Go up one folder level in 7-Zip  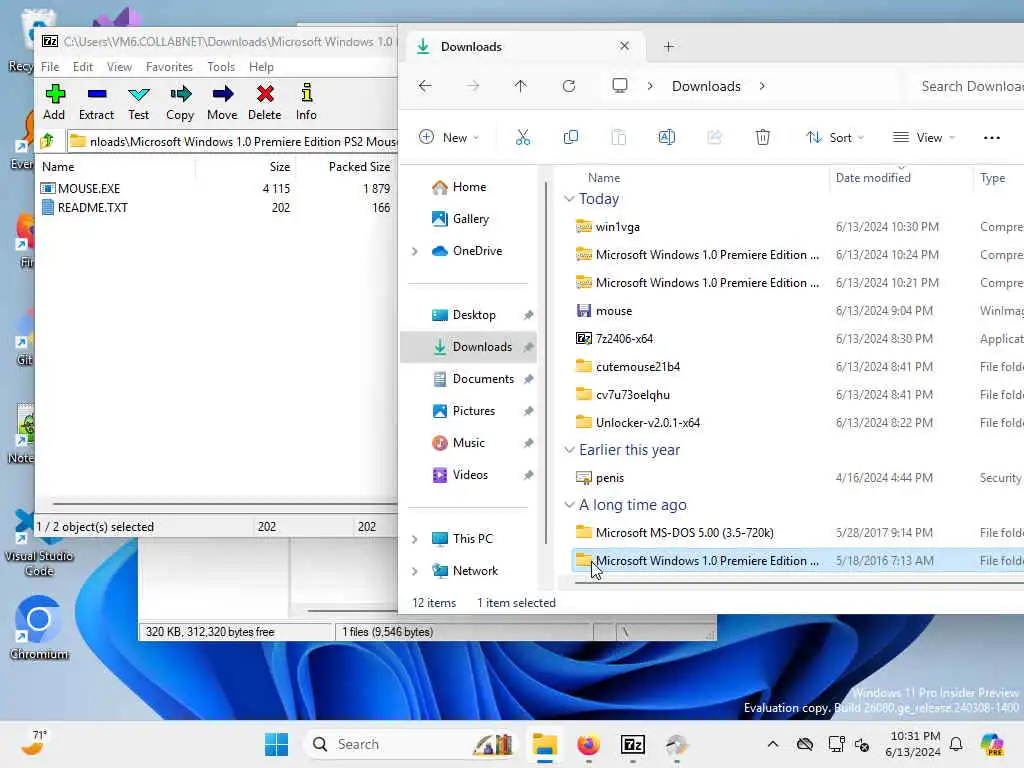coord(48,141)
